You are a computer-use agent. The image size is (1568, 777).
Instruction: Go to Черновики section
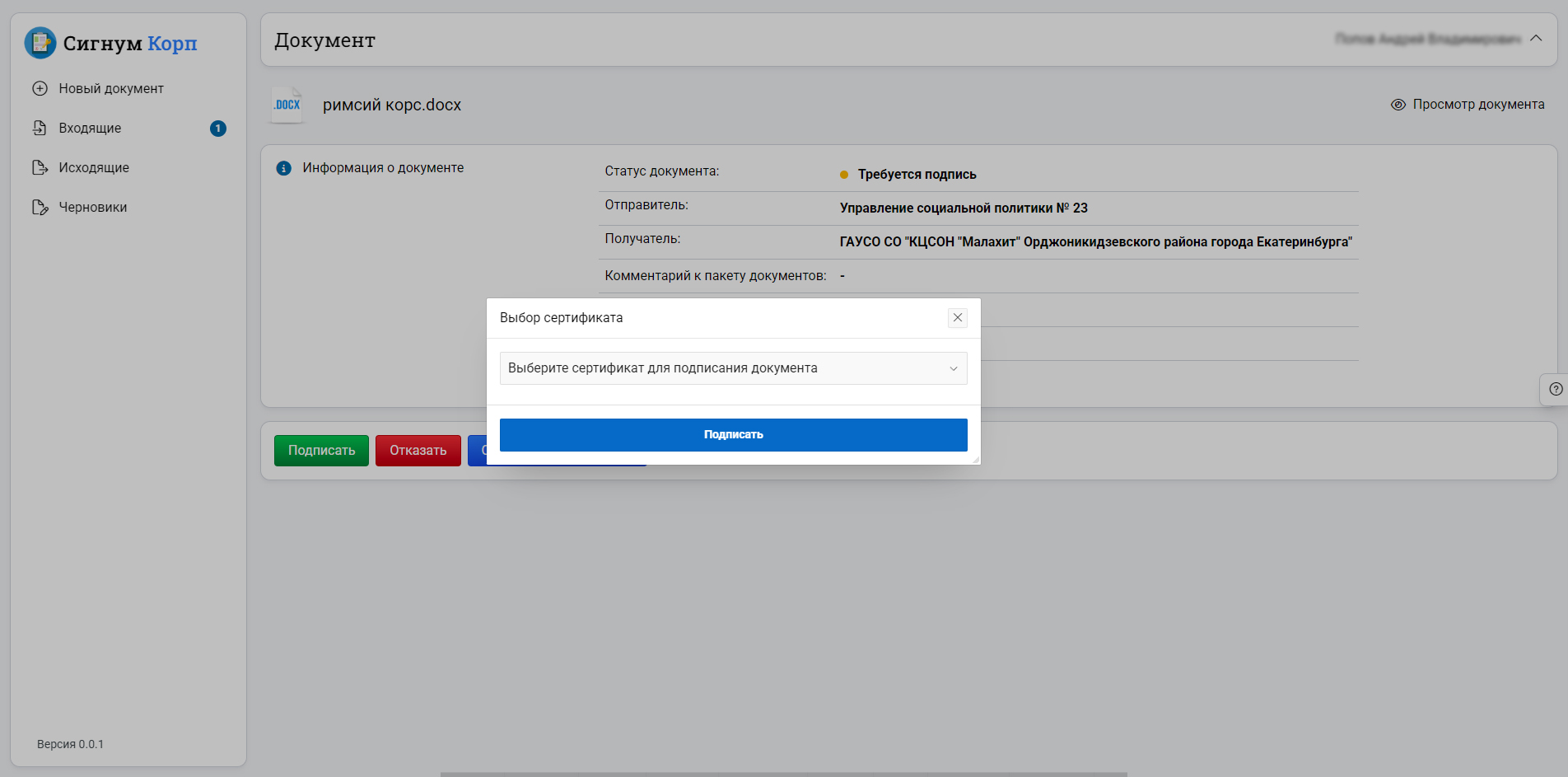coord(93,207)
